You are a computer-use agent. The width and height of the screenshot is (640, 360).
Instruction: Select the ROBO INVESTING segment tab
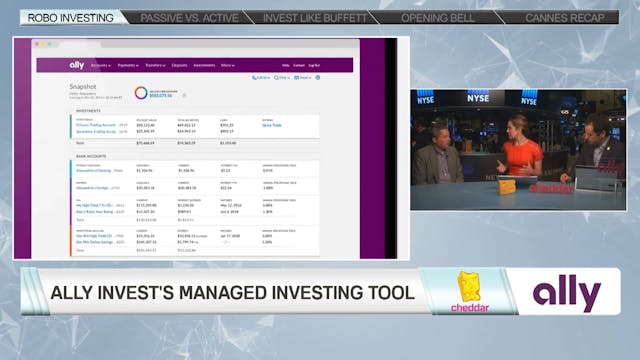click(x=71, y=18)
